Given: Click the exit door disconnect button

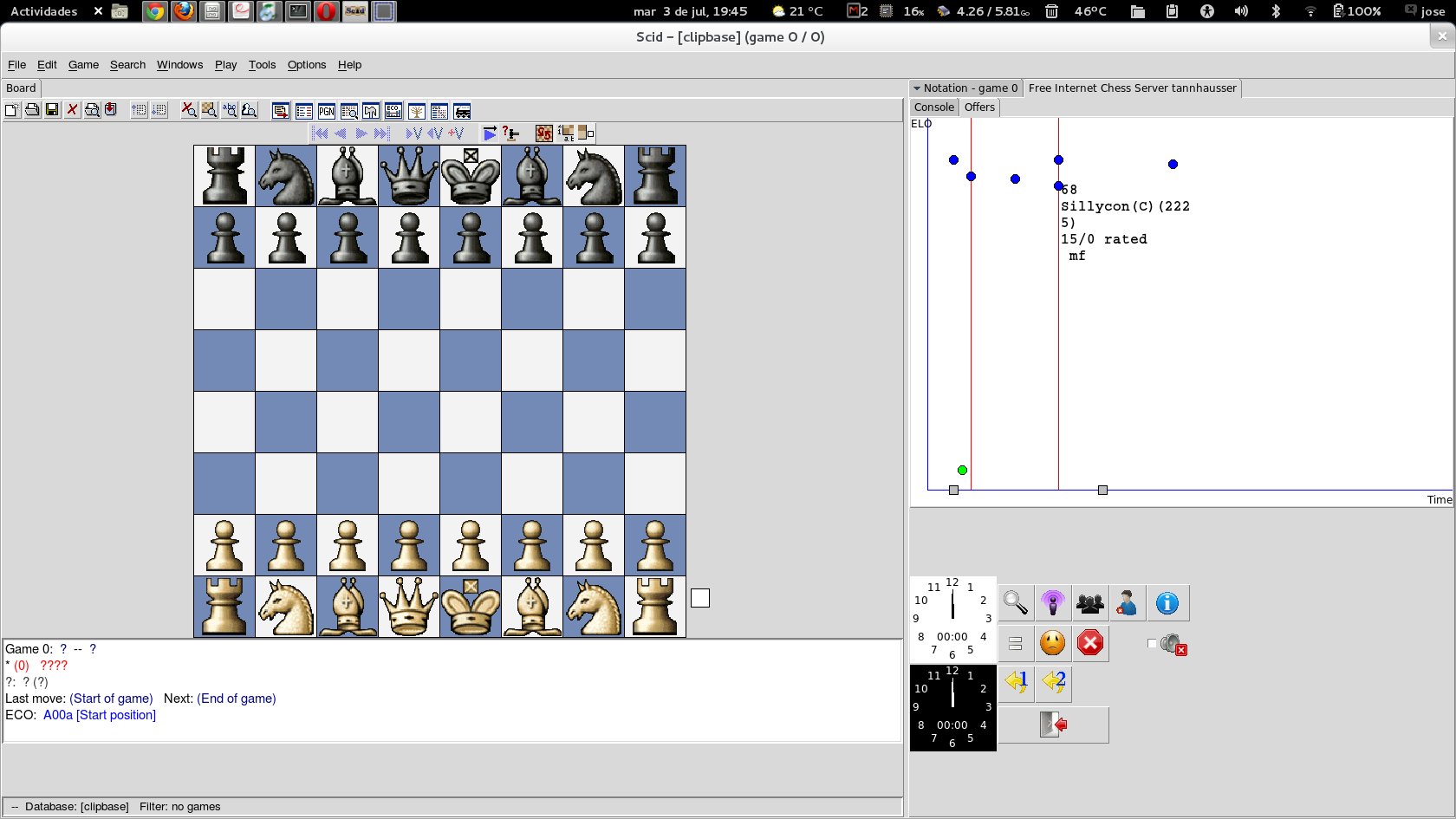Looking at the screenshot, I should click(x=1053, y=725).
